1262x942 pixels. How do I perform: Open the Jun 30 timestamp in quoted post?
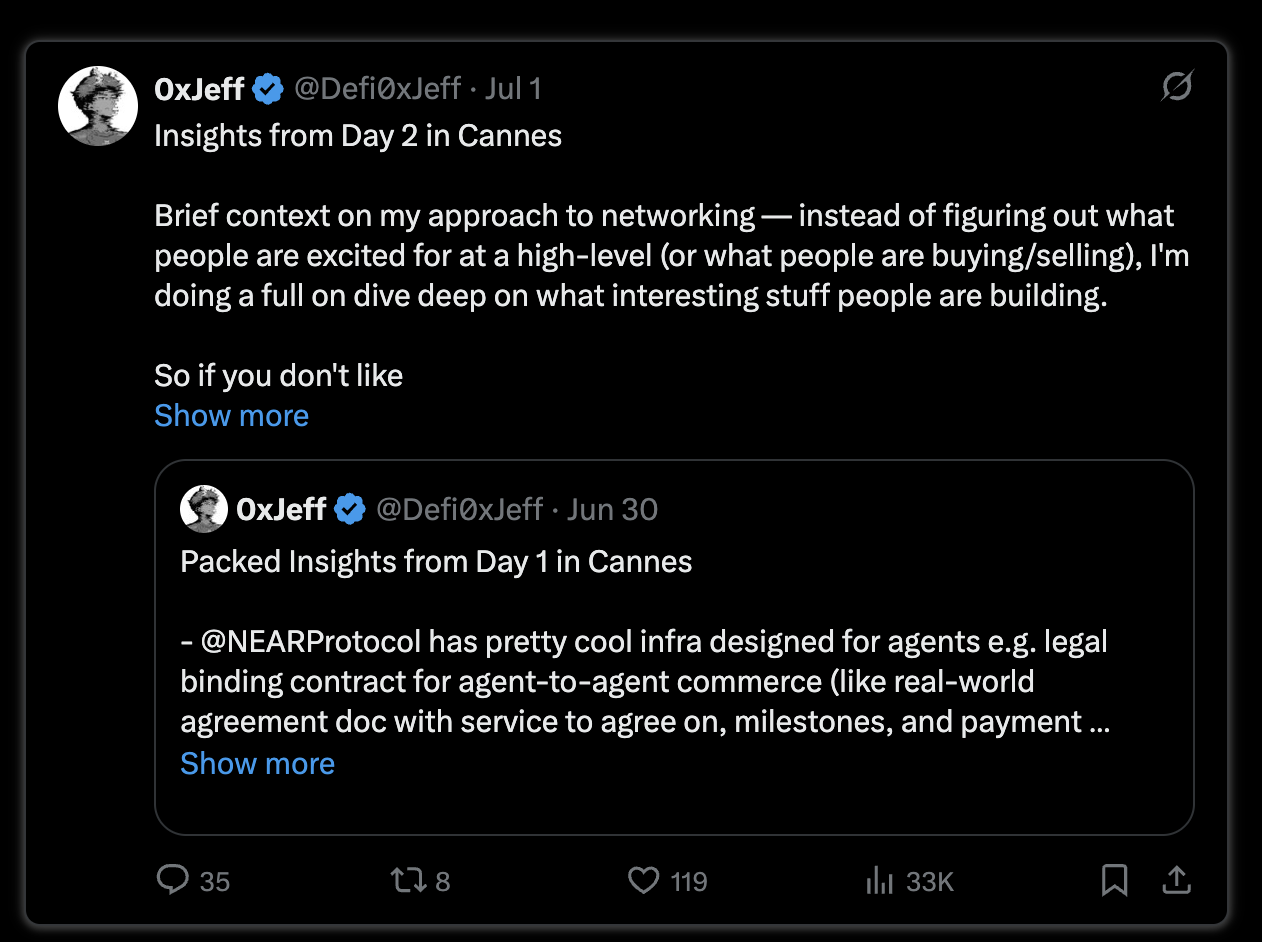pyautogui.click(x=612, y=510)
